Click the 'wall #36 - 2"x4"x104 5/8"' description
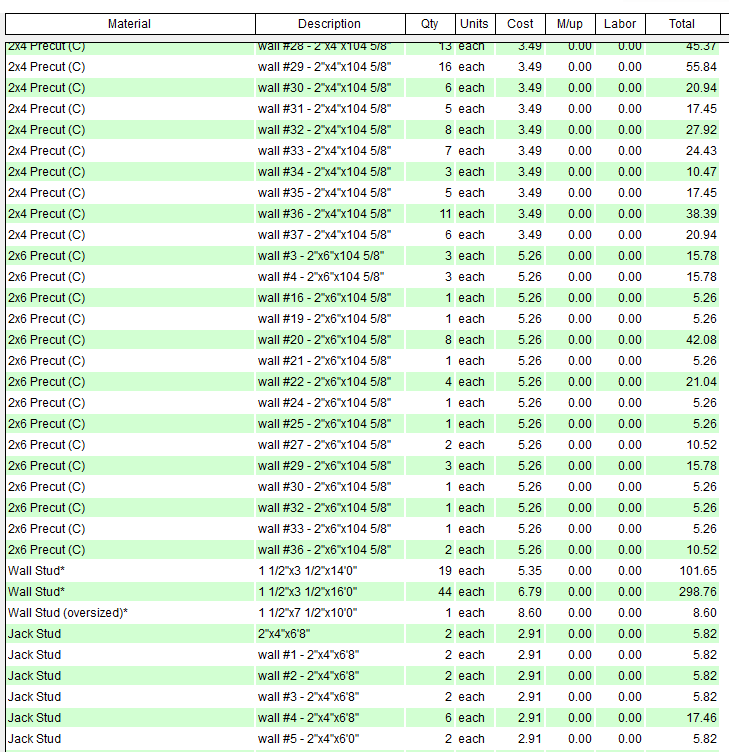The image size is (729, 752). point(330,214)
